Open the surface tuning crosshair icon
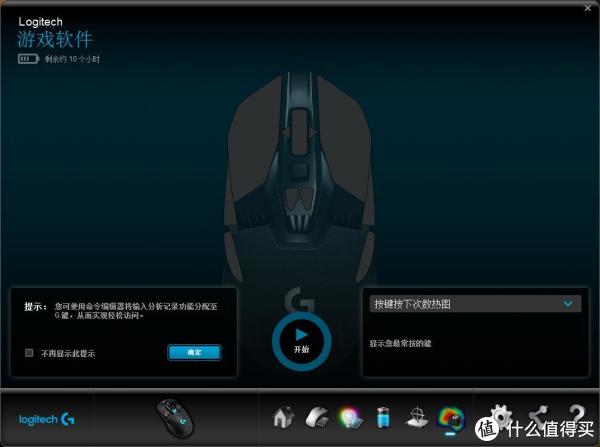This screenshot has width=600, height=447. 416,417
